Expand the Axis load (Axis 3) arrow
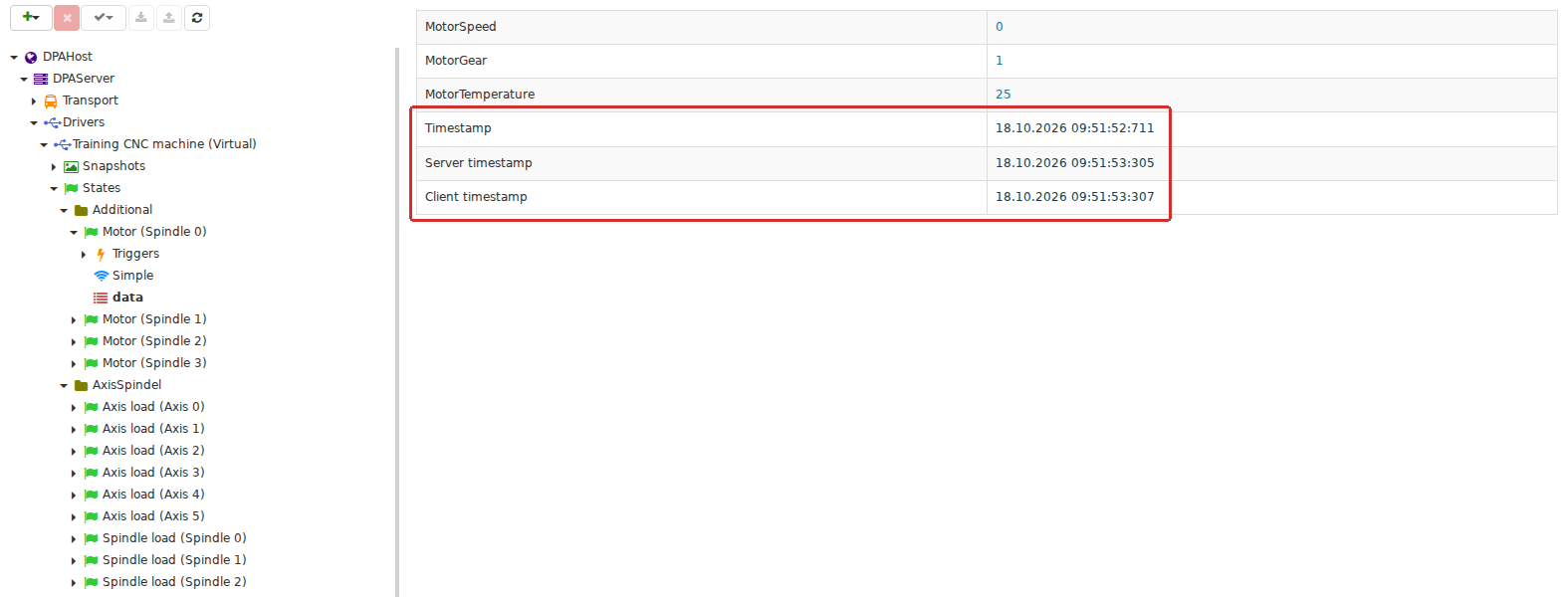Viewport: 1568px width, 597px height. tap(74, 474)
